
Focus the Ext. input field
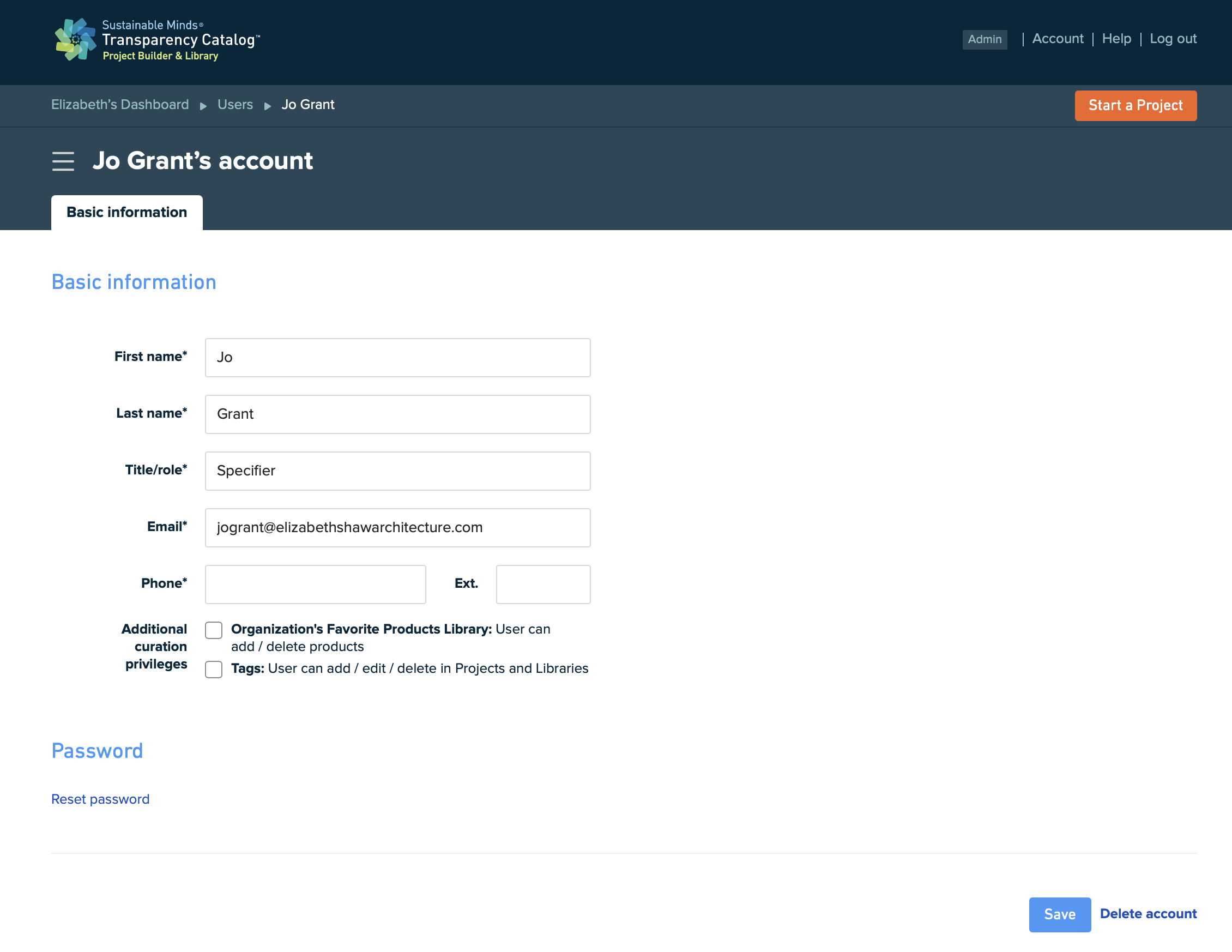tap(543, 584)
